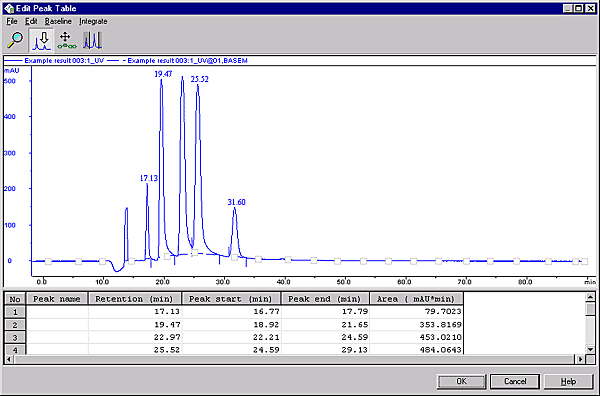
Task: Select the move baseline points tool
Action: [67, 41]
